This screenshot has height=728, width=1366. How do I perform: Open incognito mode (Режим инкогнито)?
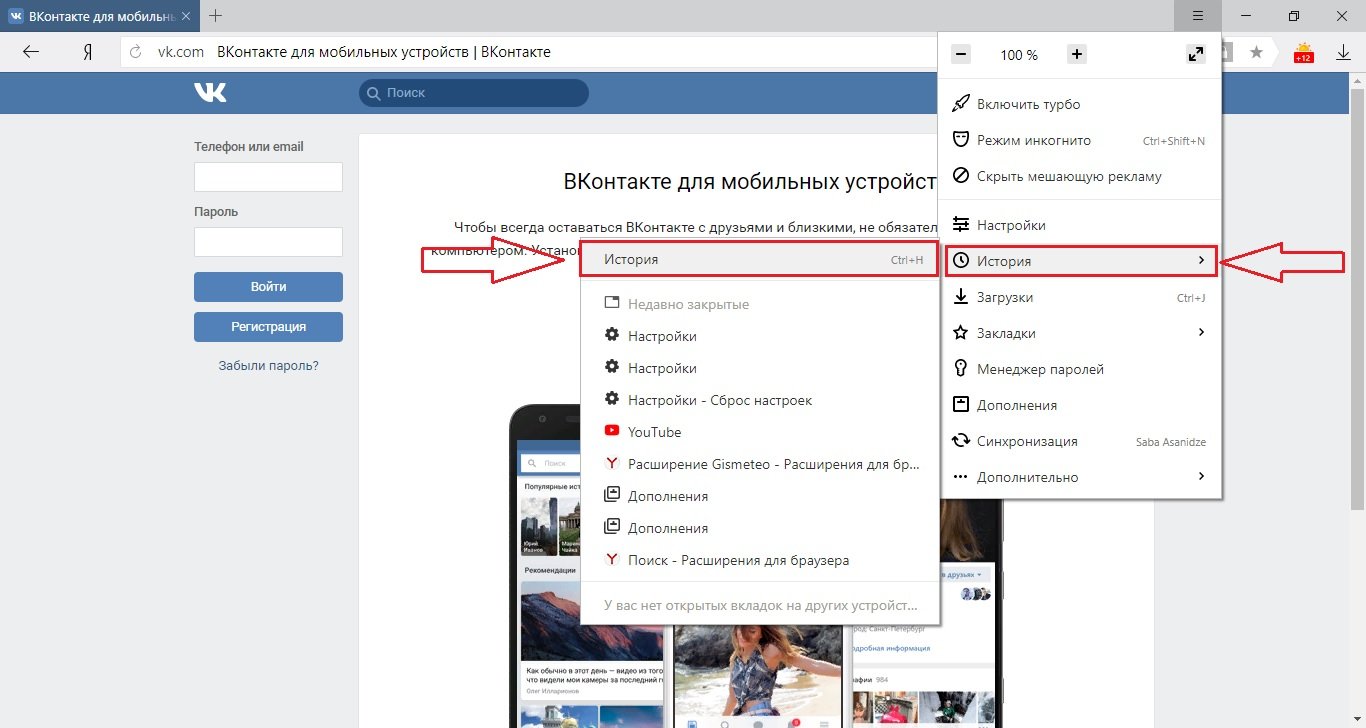click(x=1080, y=140)
